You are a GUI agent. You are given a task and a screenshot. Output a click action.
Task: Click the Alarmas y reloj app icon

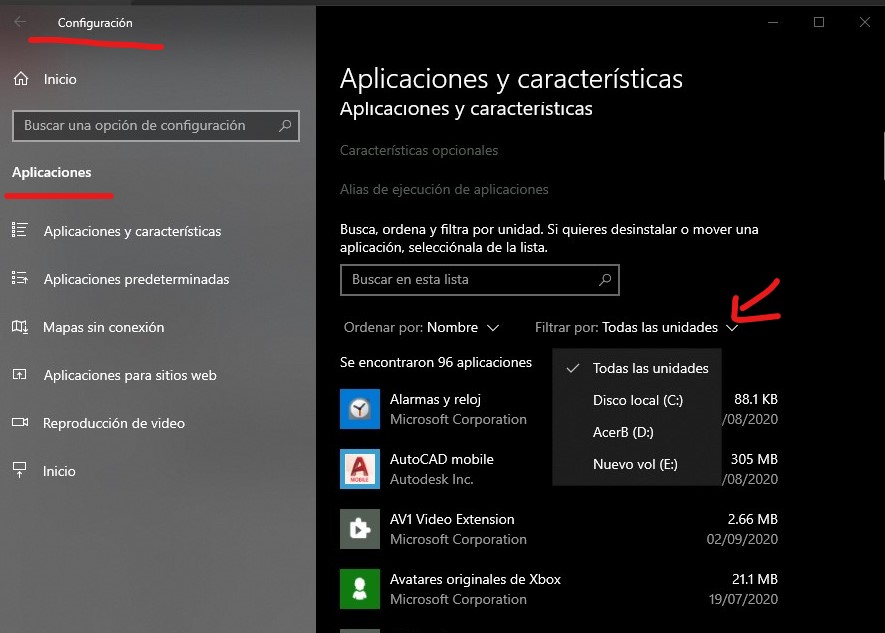coord(360,408)
